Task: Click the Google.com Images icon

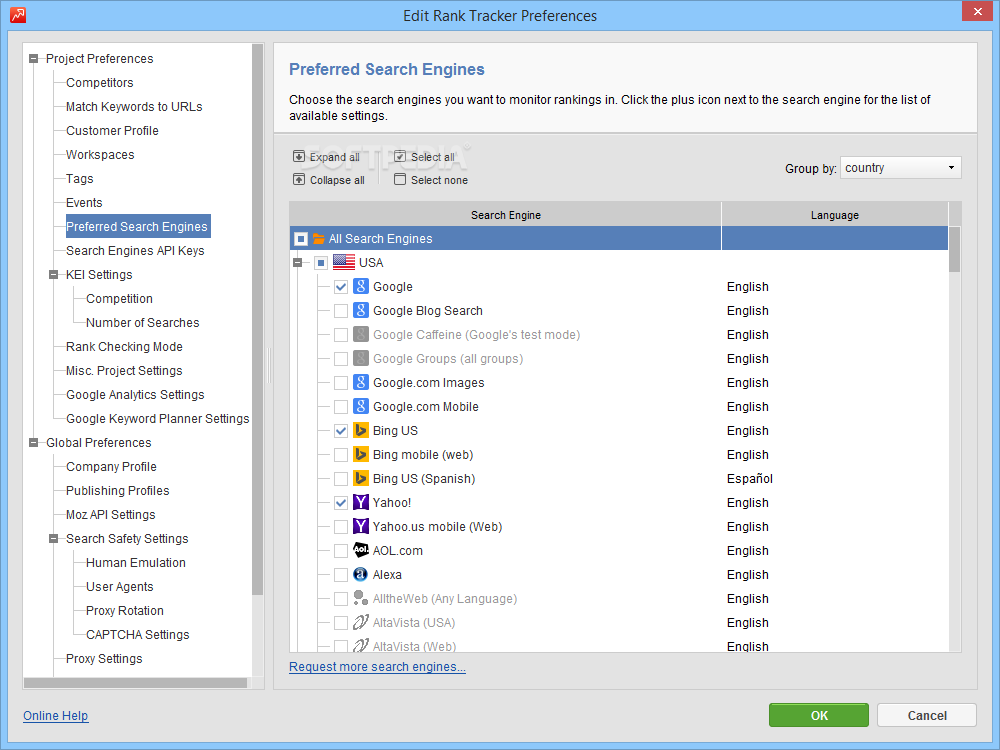Action: (361, 383)
